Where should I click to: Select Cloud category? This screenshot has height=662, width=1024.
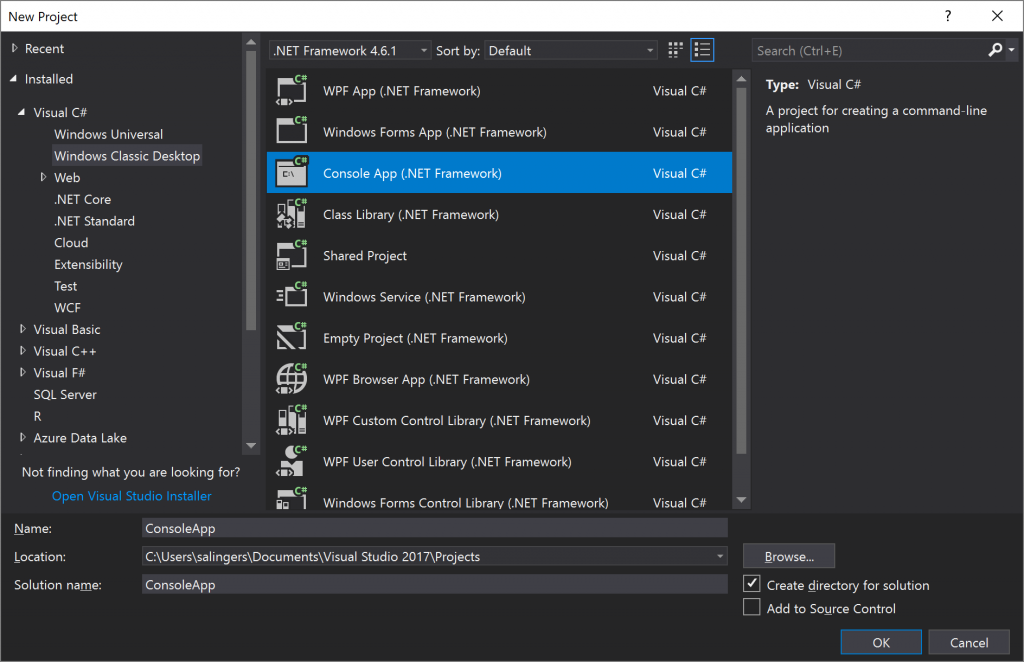click(x=71, y=242)
